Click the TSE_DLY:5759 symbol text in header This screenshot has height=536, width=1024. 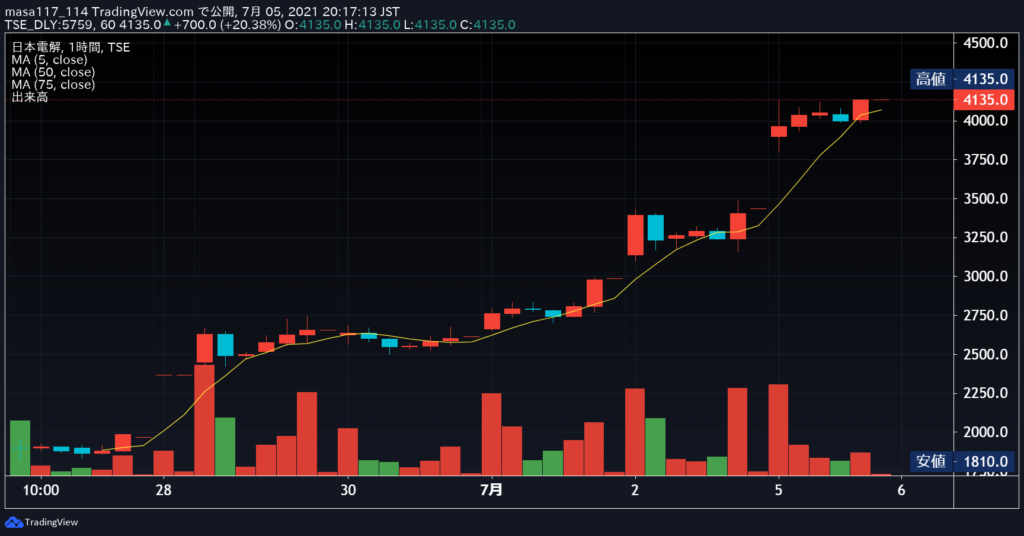click(50, 25)
